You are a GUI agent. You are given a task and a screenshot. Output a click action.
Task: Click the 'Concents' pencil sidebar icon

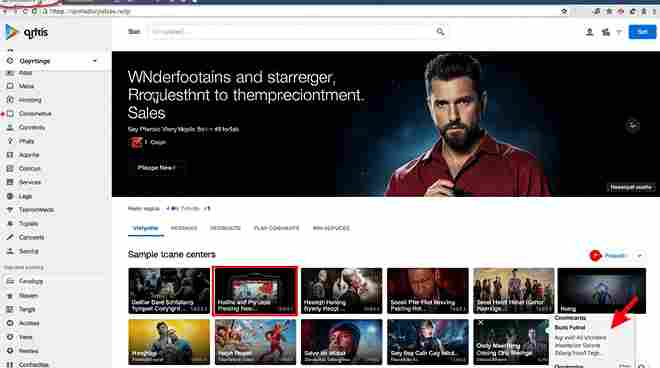click(x=10, y=237)
